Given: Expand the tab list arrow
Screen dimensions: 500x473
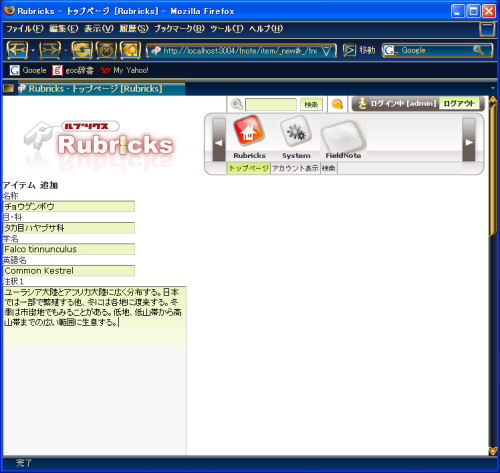Looking at the screenshot, I should coord(493,88).
